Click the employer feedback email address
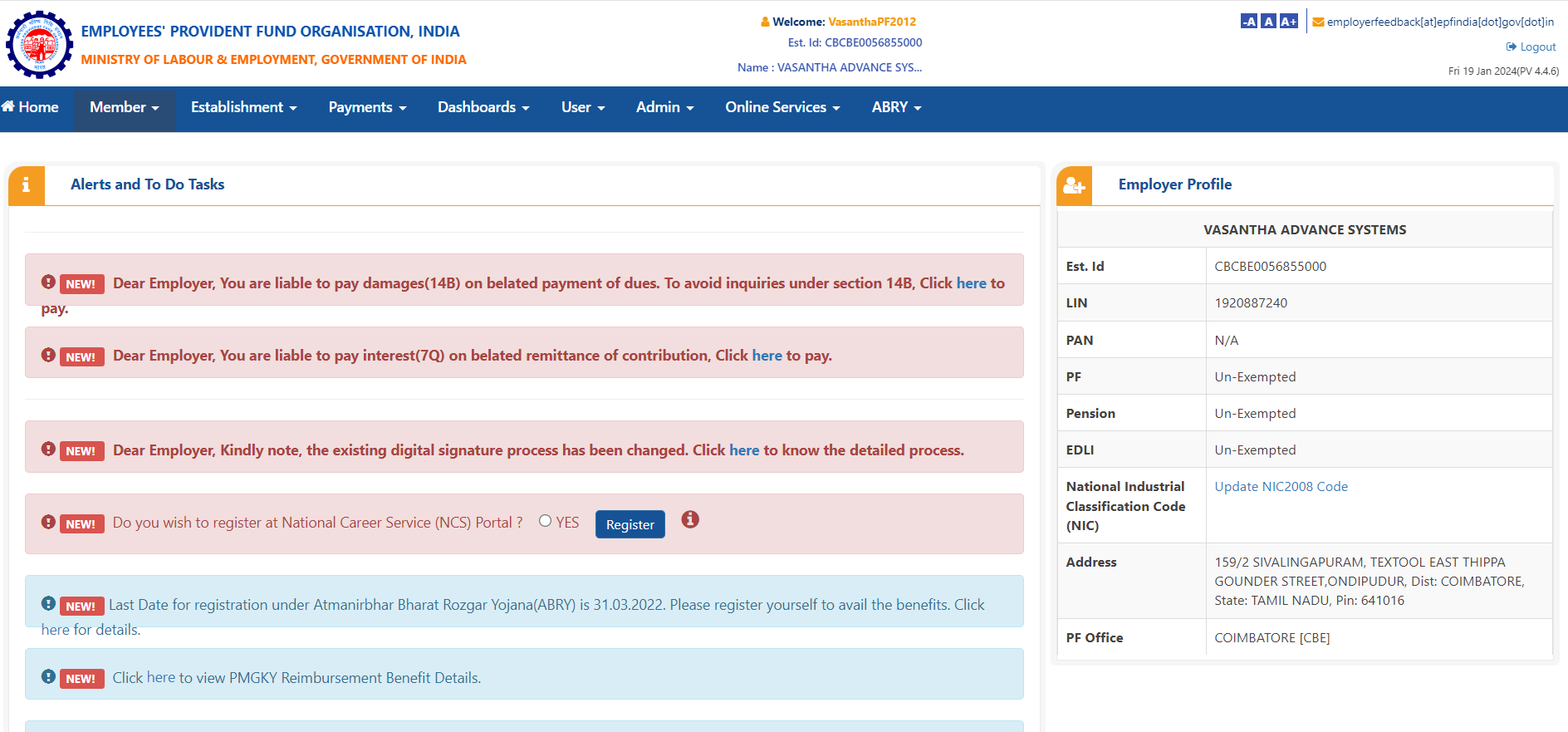 point(1440,22)
